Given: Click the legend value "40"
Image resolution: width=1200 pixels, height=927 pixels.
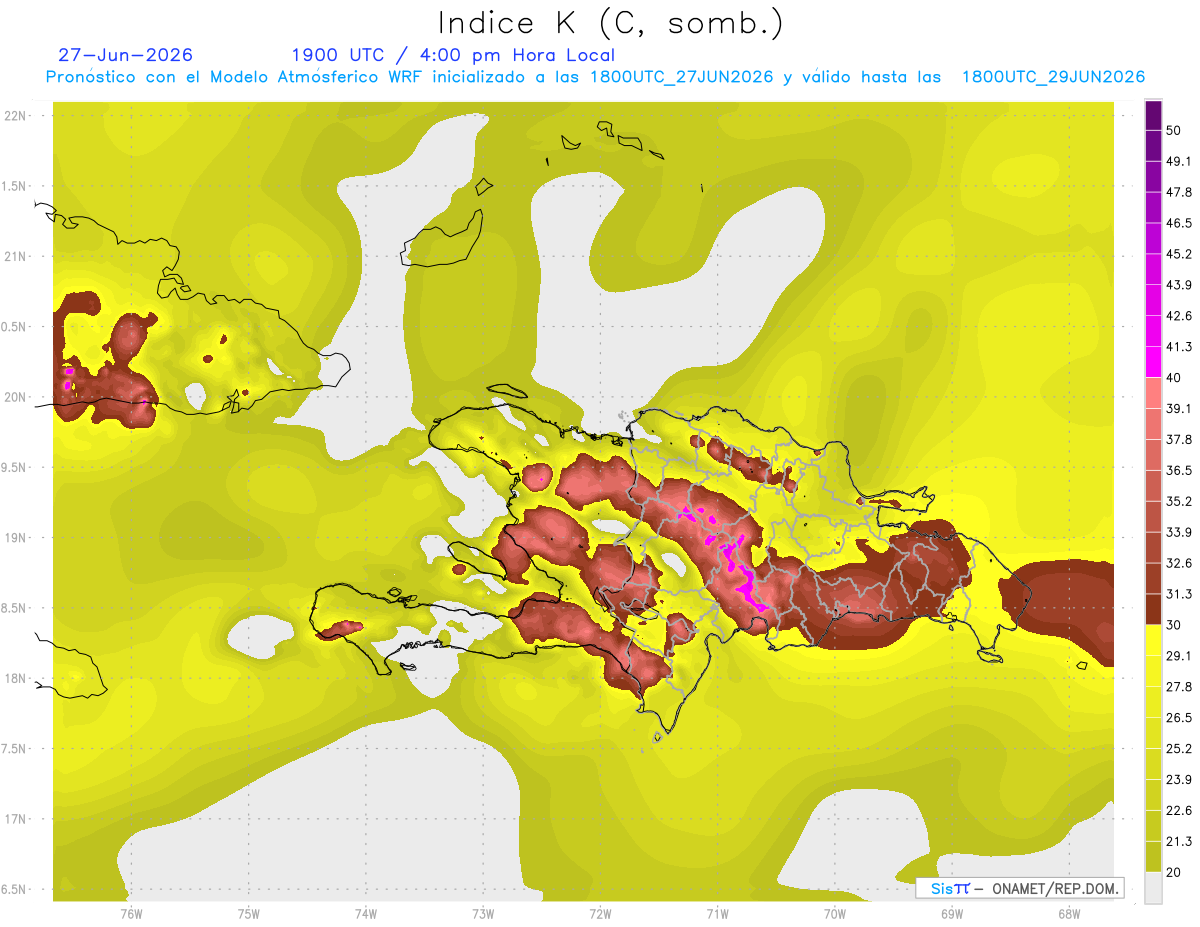Looking at the screenshot, I should click(1175, 377).
